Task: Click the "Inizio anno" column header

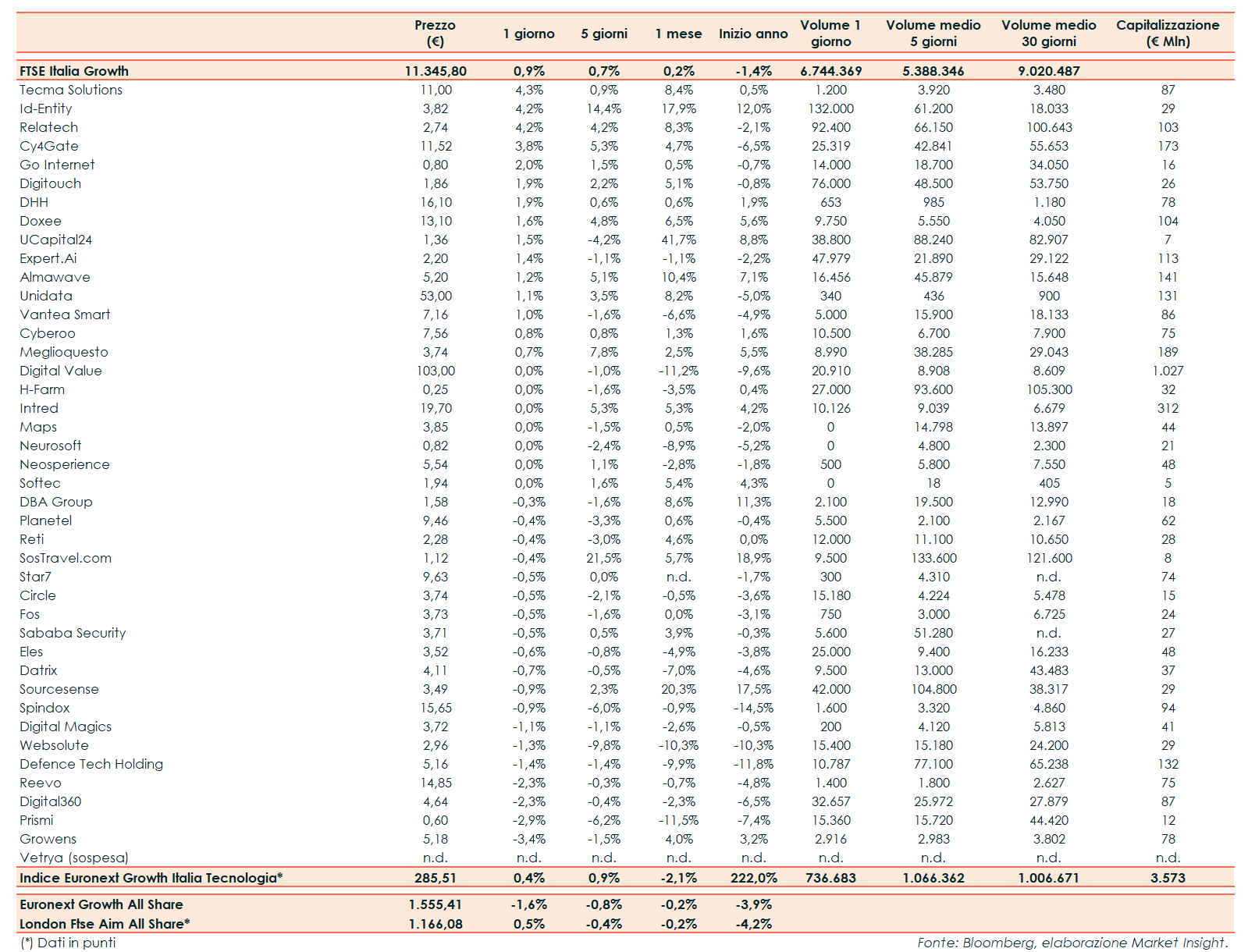Action: (753, 34)
